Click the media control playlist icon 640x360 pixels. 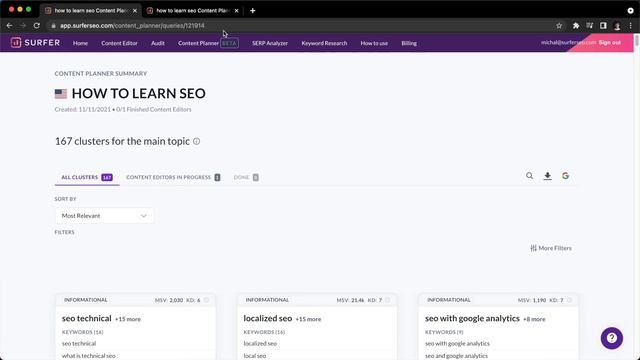pyautogui.click(x=589, y=26)
